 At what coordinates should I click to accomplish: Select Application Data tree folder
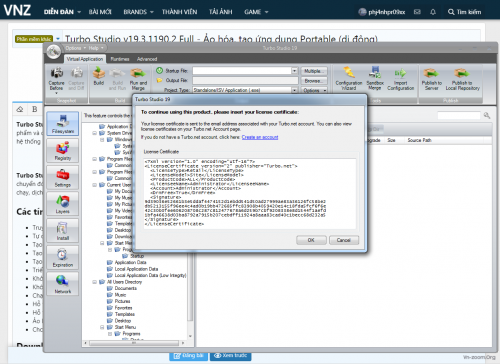tap(130, 262)
